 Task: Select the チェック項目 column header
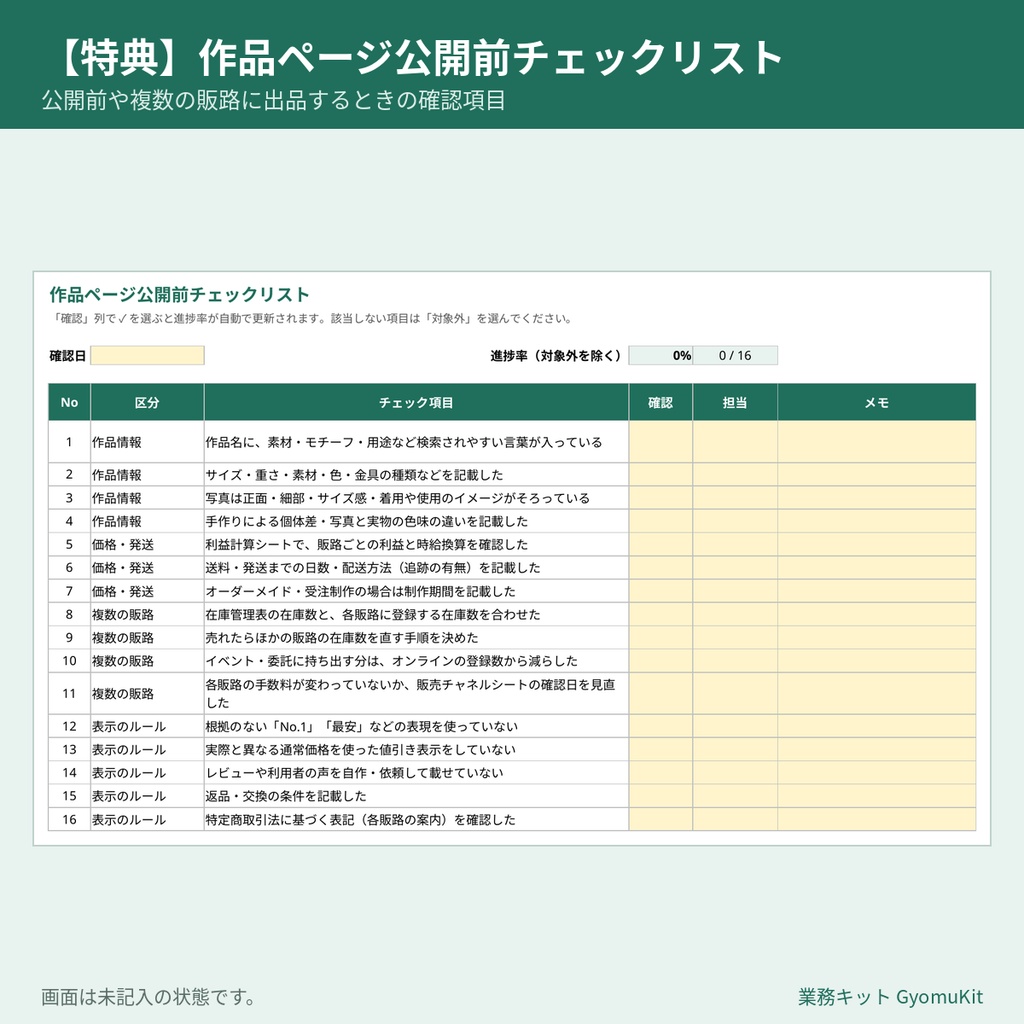(416, 402)
